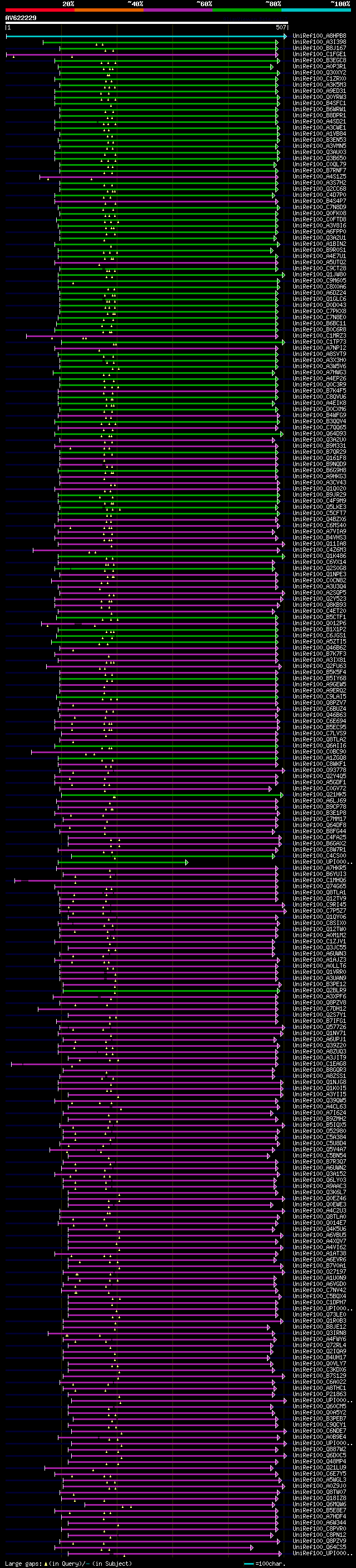This screenshot has height=1568, width=356.
Task: Click the cyan alignment bar for UniRef100_A8HPB8
Action: [146, 37]
